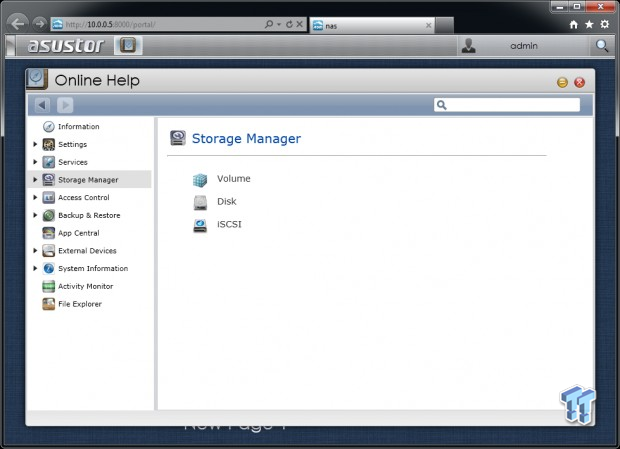Click the Disk drive icon
The width and height of the screenshot is (620, 449).
[200, 202]
